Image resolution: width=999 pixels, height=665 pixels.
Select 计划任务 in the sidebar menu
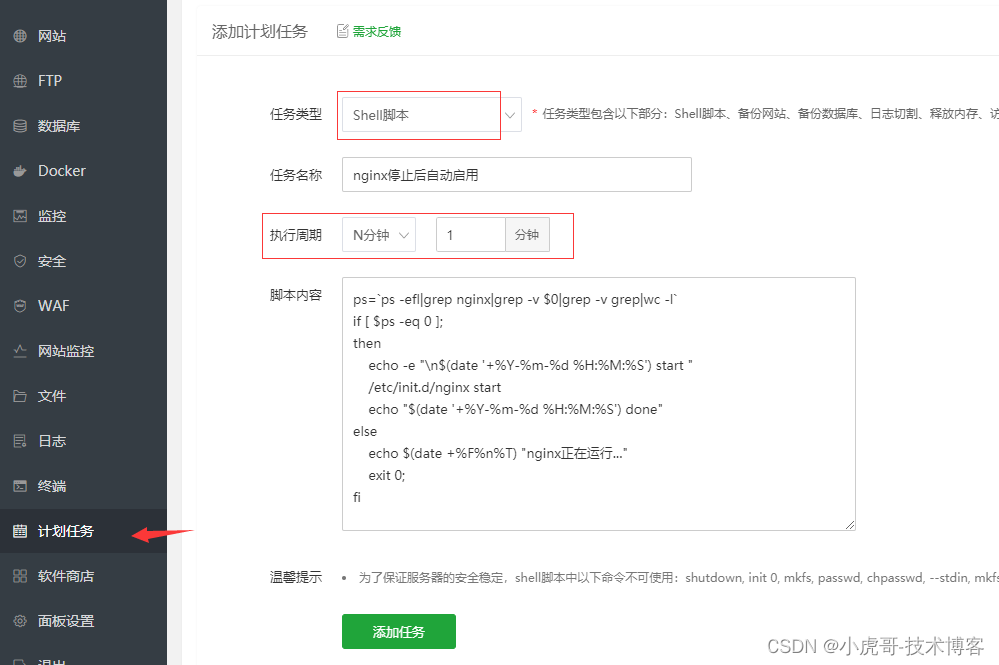pyautogui.click(x=66, y=531)
